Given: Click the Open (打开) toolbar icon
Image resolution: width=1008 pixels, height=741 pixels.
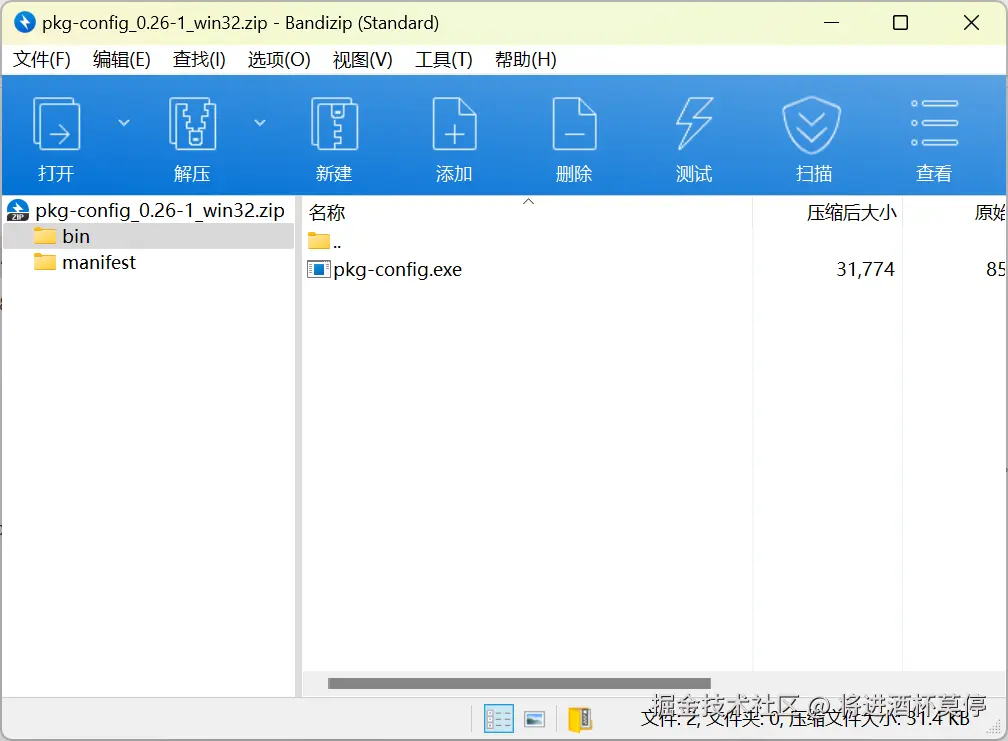Looking at the screenshot, I should click(57, 123).
